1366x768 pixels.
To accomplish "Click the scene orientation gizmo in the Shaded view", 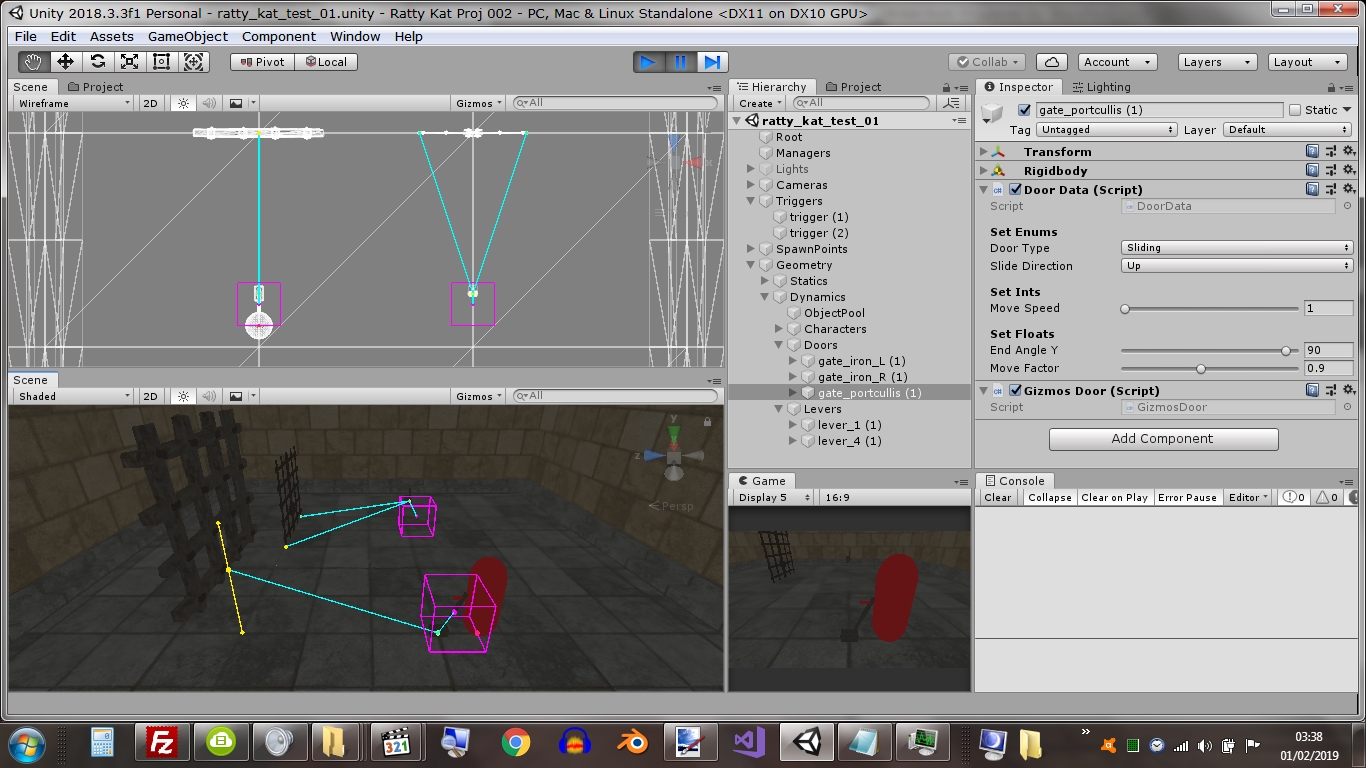I will pyautogui.click(x=673, y=456).
